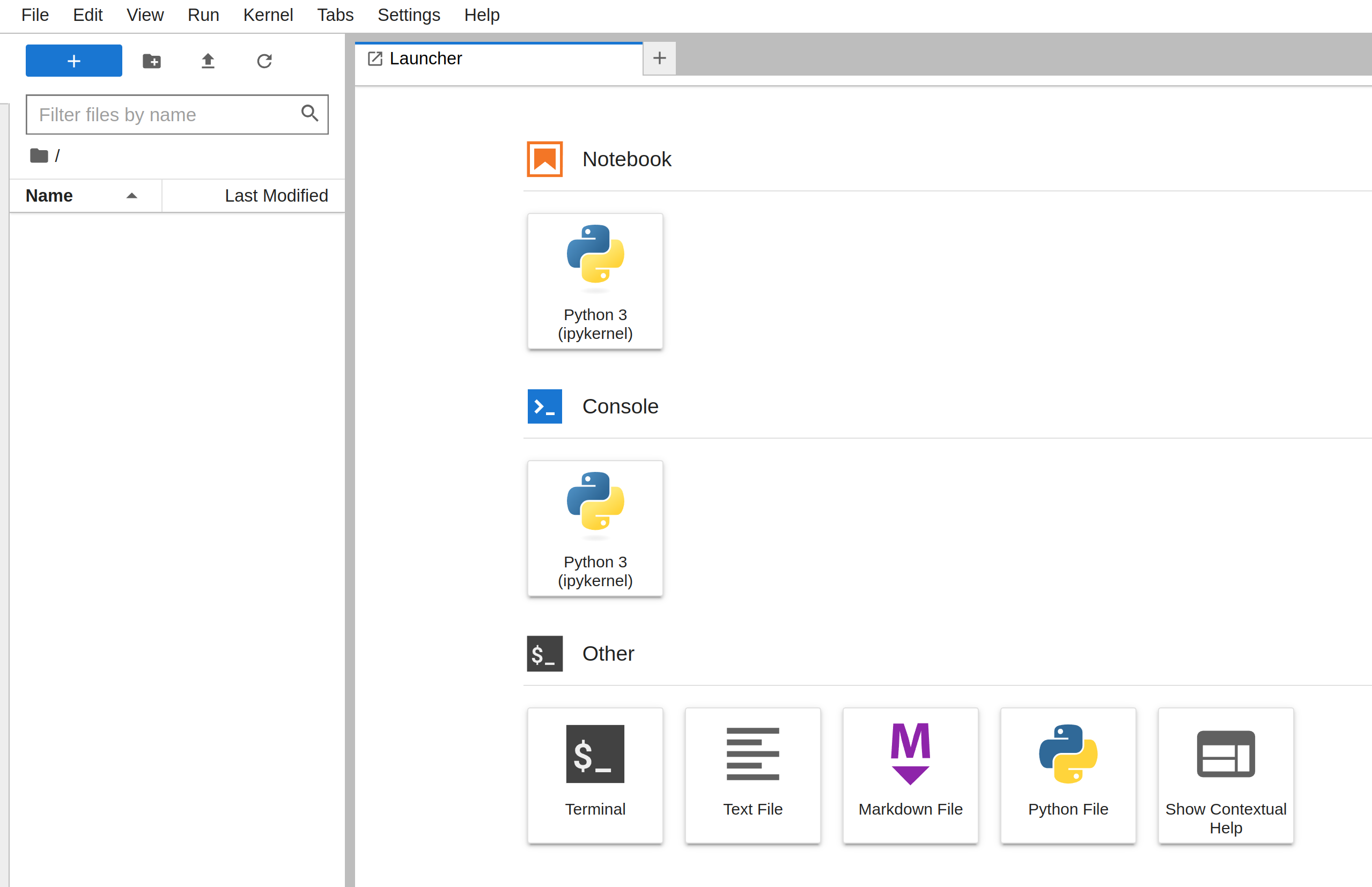Click the magnifier icon in filter box
Screen dimensions: 1372x887
coord(310,113)
